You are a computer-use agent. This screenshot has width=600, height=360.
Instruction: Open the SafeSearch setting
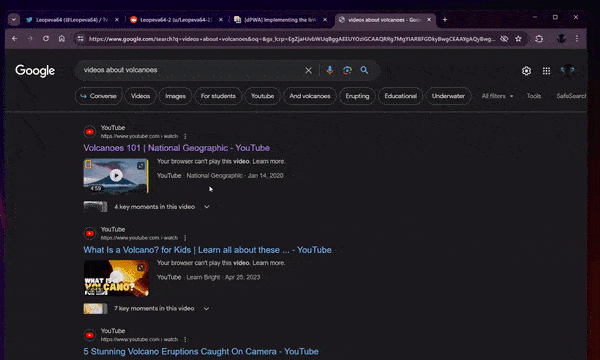point(571,96)
